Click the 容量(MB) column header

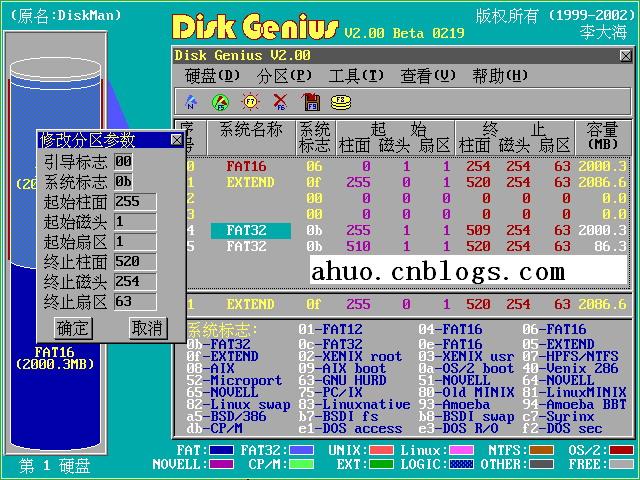tap(602, 137)
